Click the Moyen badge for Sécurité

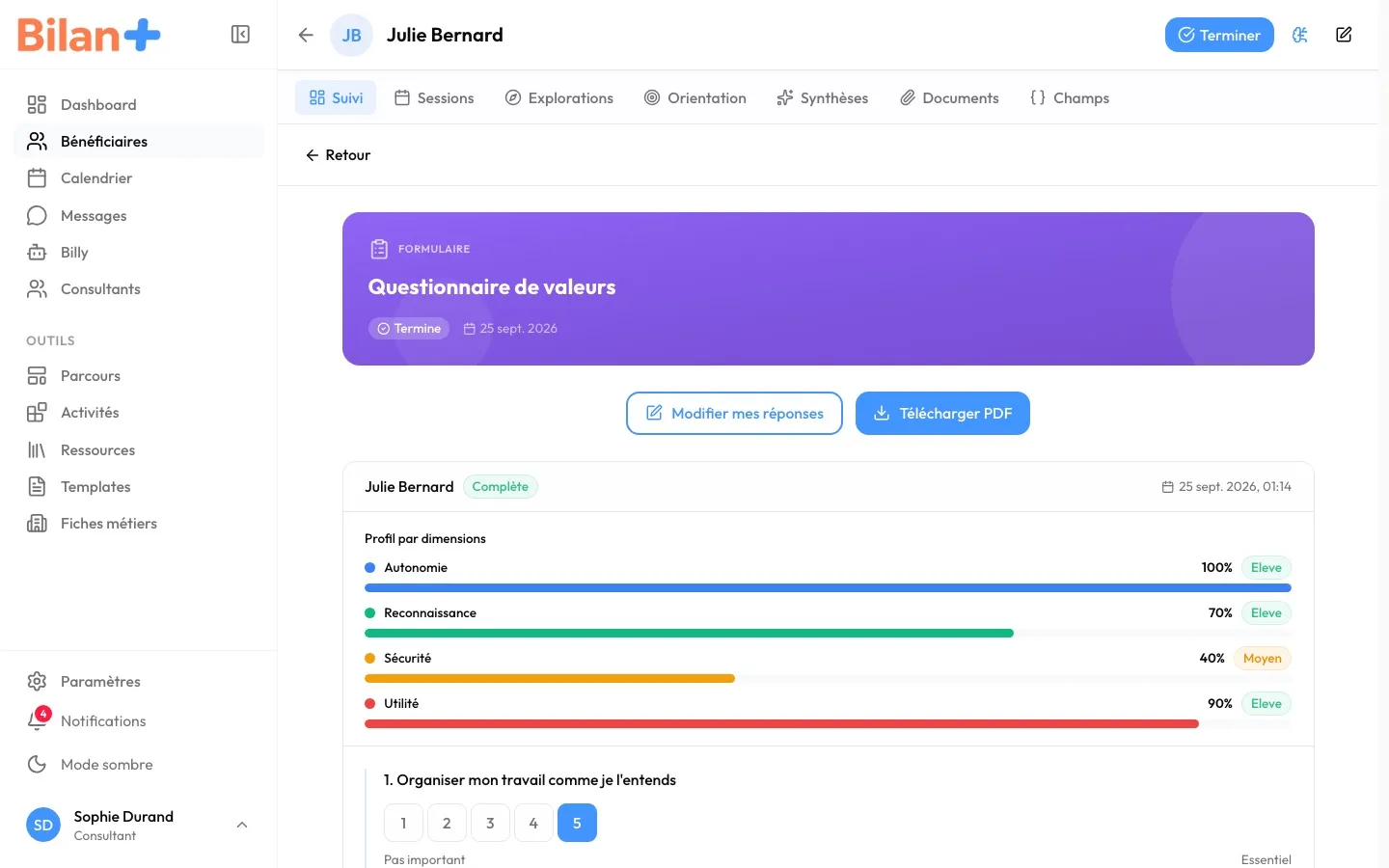pyautogui.click(x=1263, y=659)
